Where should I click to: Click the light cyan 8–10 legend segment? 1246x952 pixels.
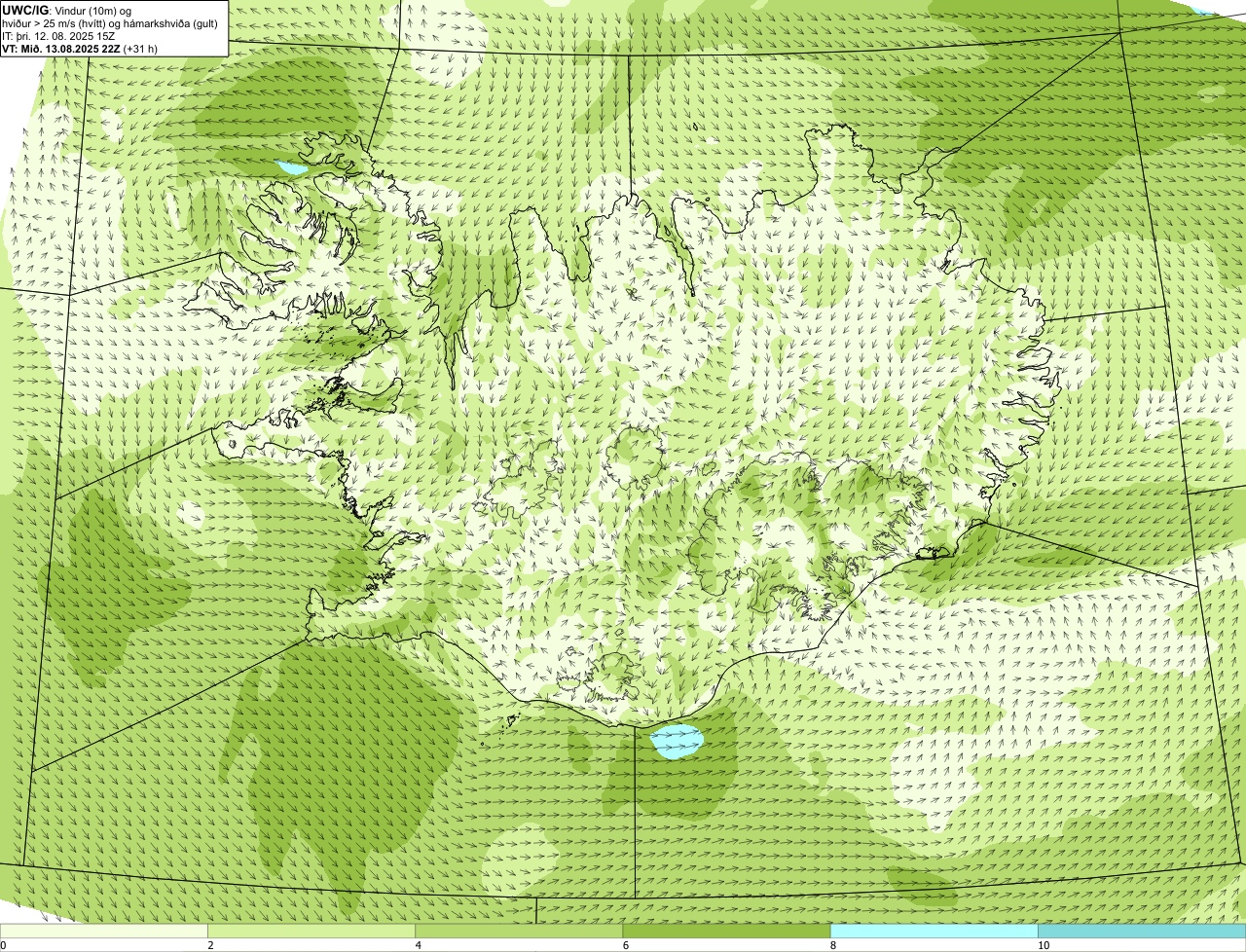[934, 932]
